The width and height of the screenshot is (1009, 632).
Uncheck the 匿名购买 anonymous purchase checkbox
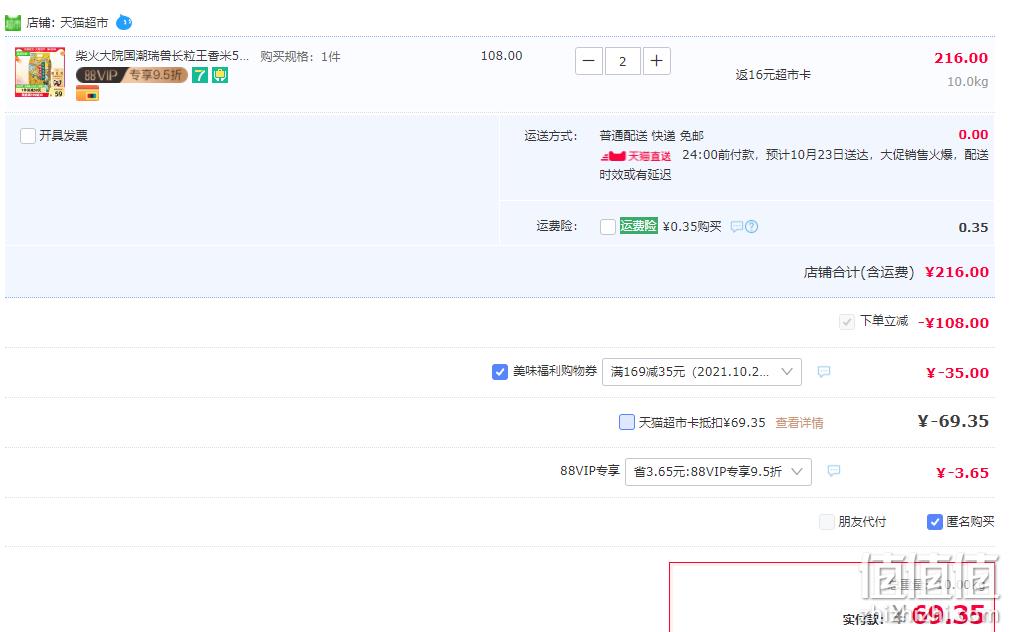coord(934,522)
